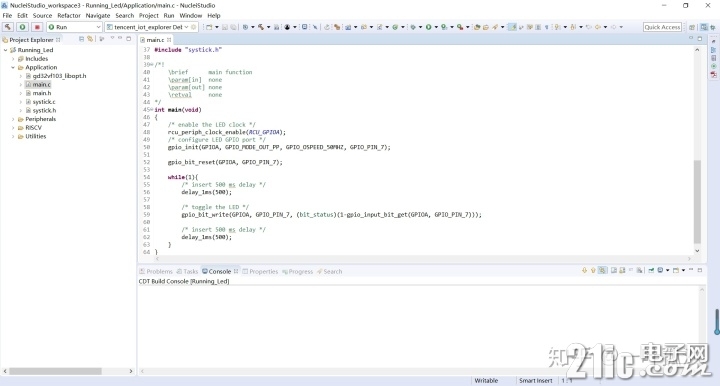Expand the RISCV folder
The image size is (720, 386).
(x=13, y=128)
